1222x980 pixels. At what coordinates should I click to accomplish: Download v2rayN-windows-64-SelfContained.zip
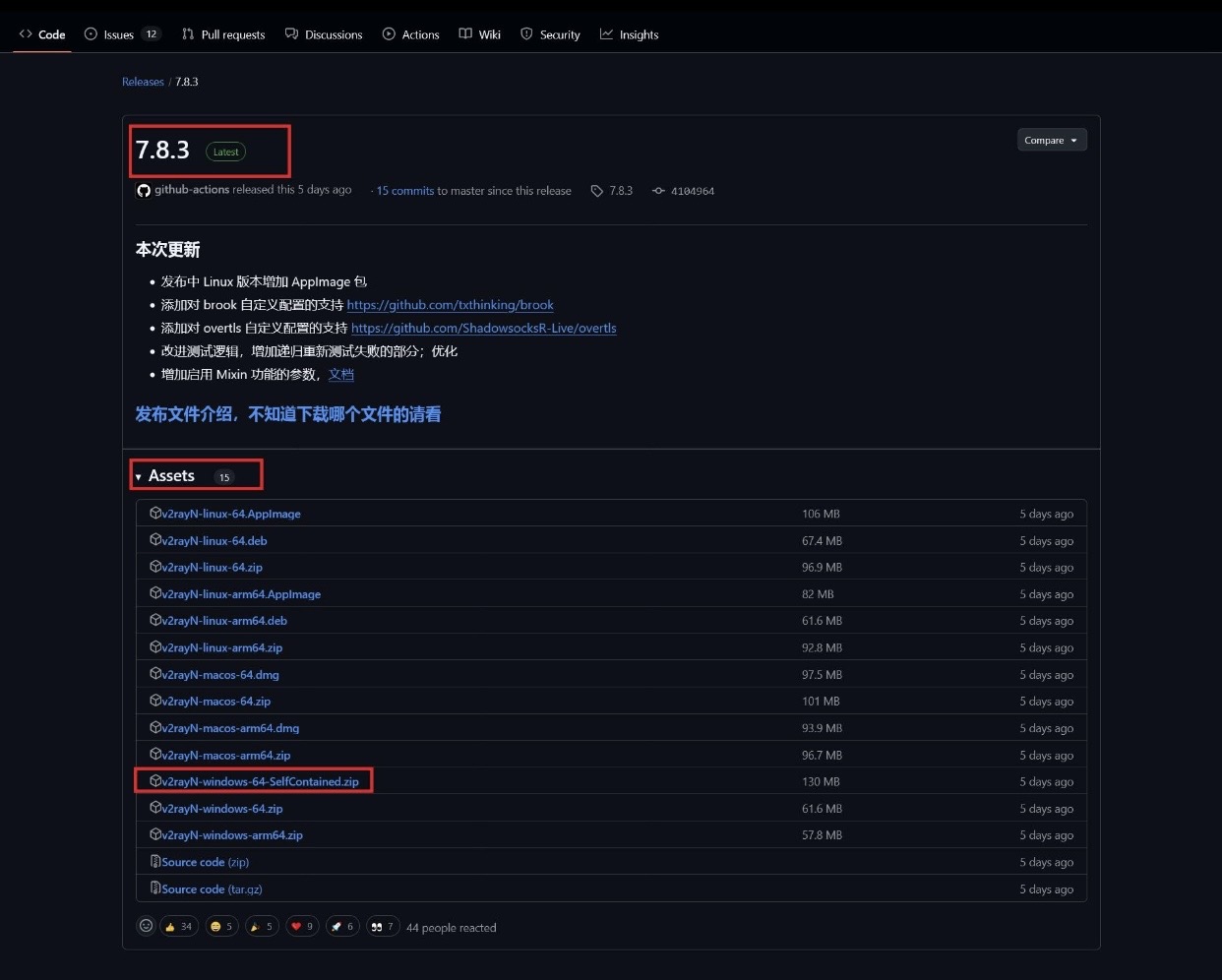click(260, 782)
